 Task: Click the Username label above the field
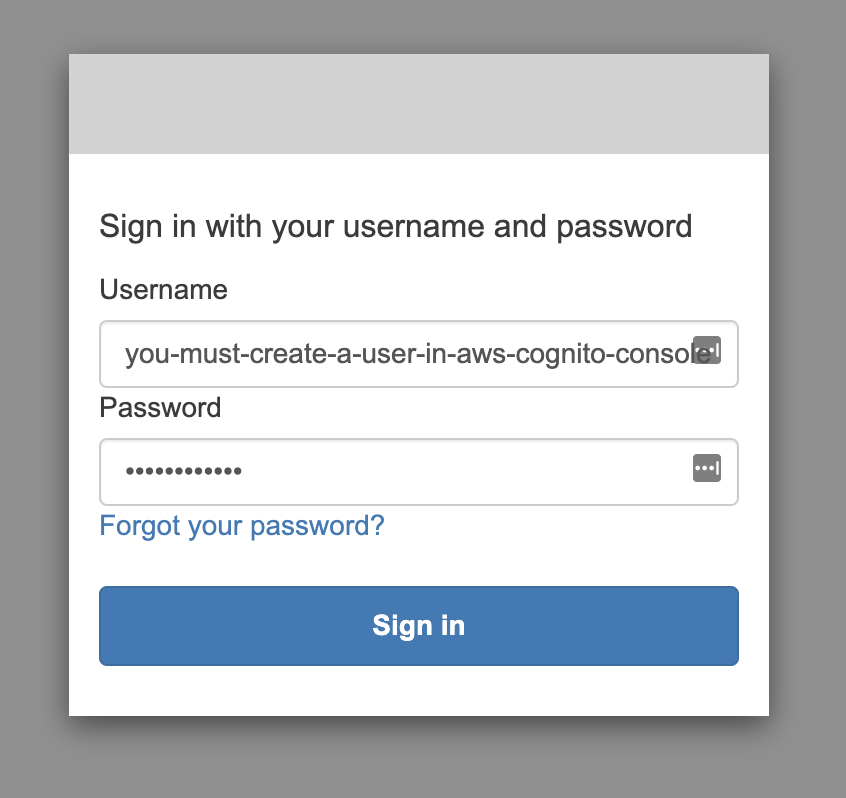[163, 290]
